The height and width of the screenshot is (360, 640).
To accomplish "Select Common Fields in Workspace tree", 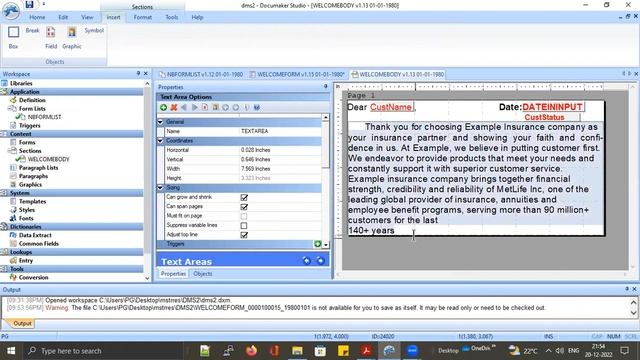I will [x=39, y=244].
